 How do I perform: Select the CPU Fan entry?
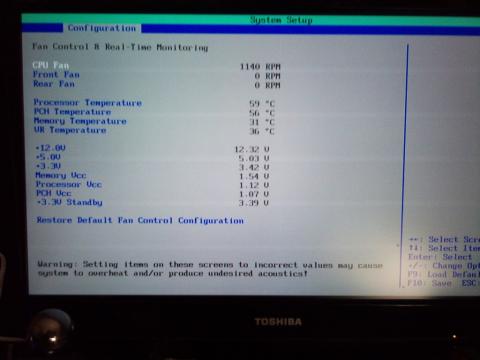click(x=51, y=65)
